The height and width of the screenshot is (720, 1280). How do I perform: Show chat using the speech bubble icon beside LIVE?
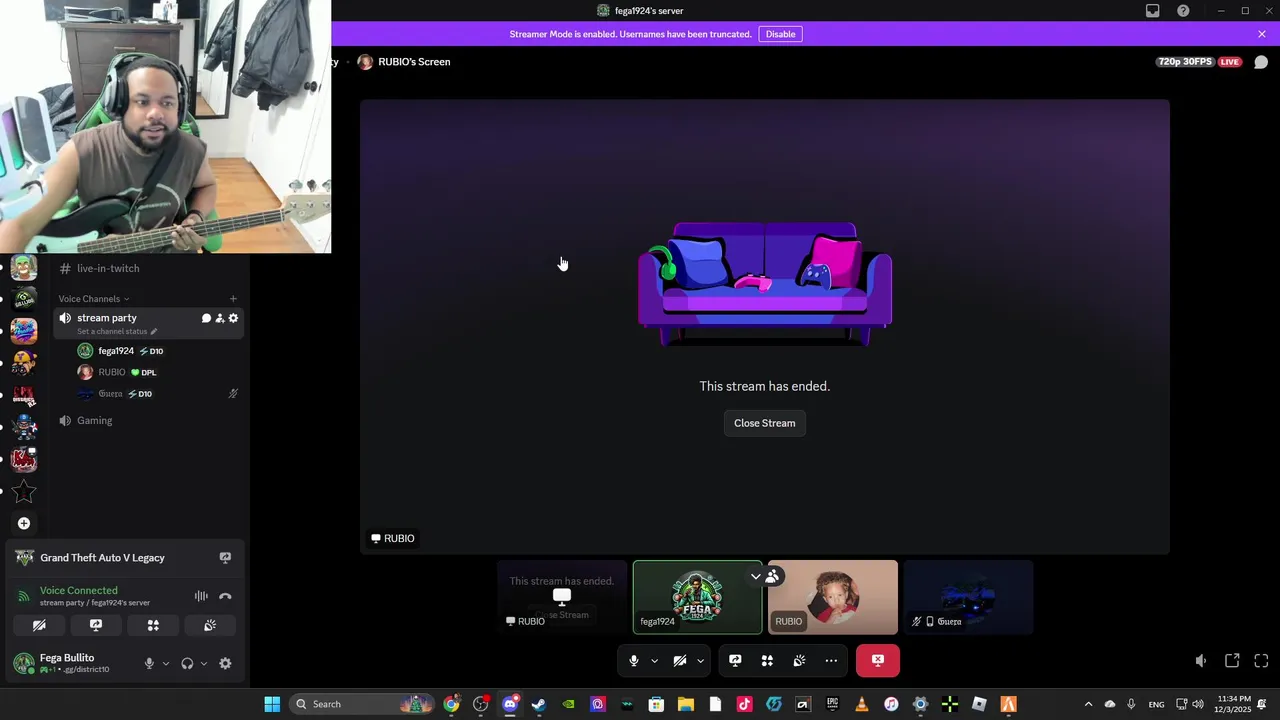coord(1261,62)
